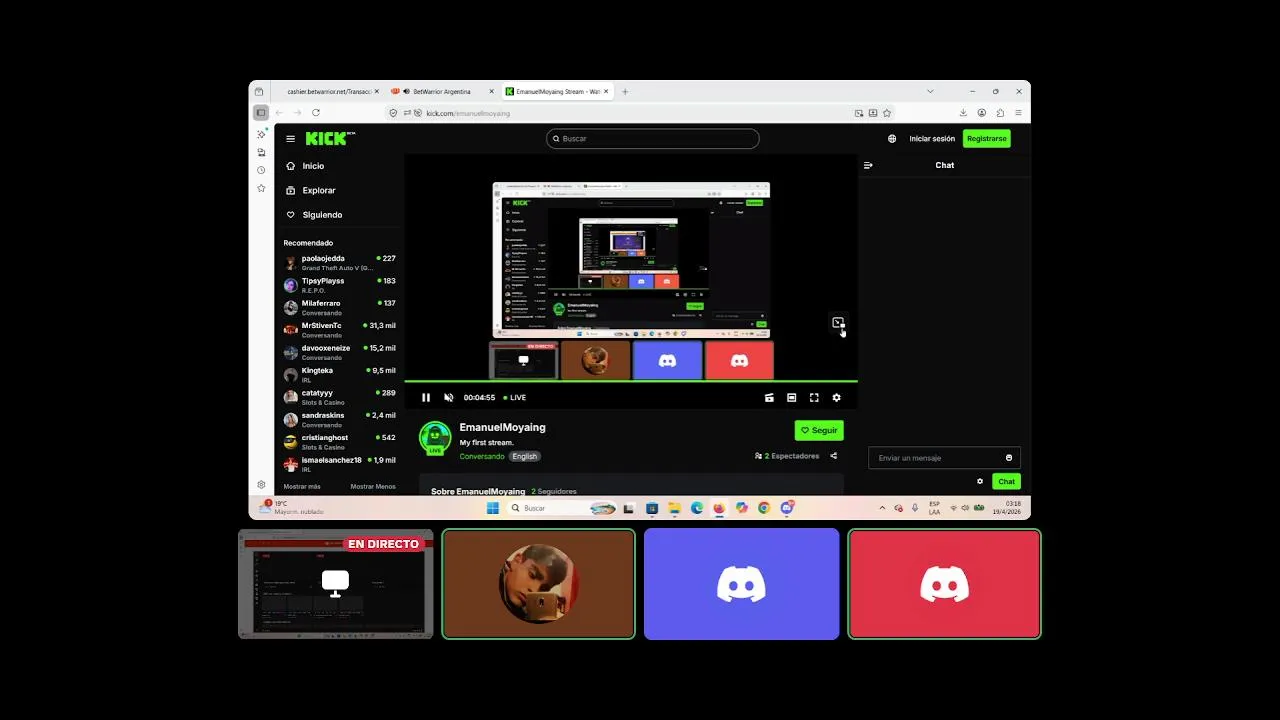Screen dimensions: 1280x720
Task: Open the browser sidebar settings gear
Action: (261, 485)
